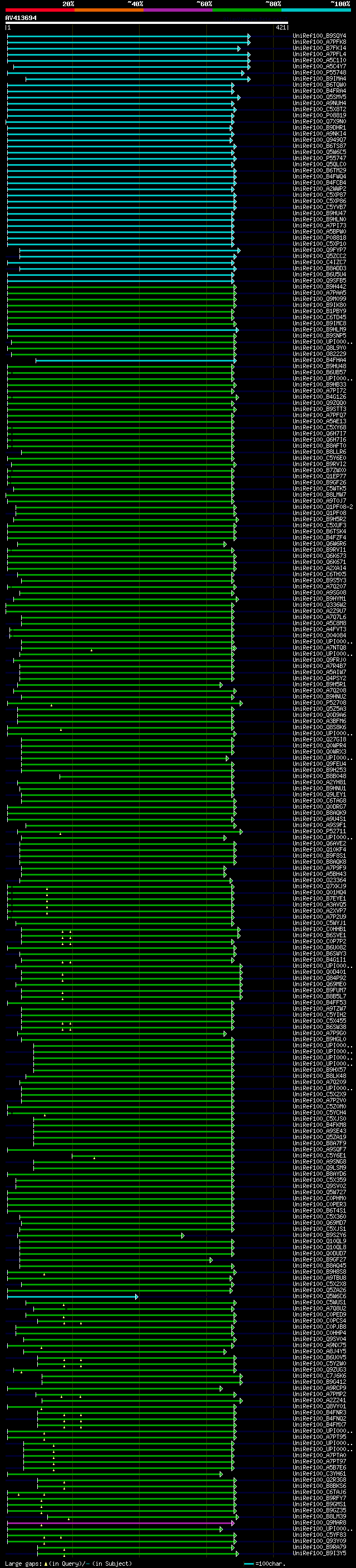
Task: Select the UniRef100_C5YVB7 label
Action: pyautogui.click(x=319, y=207)
